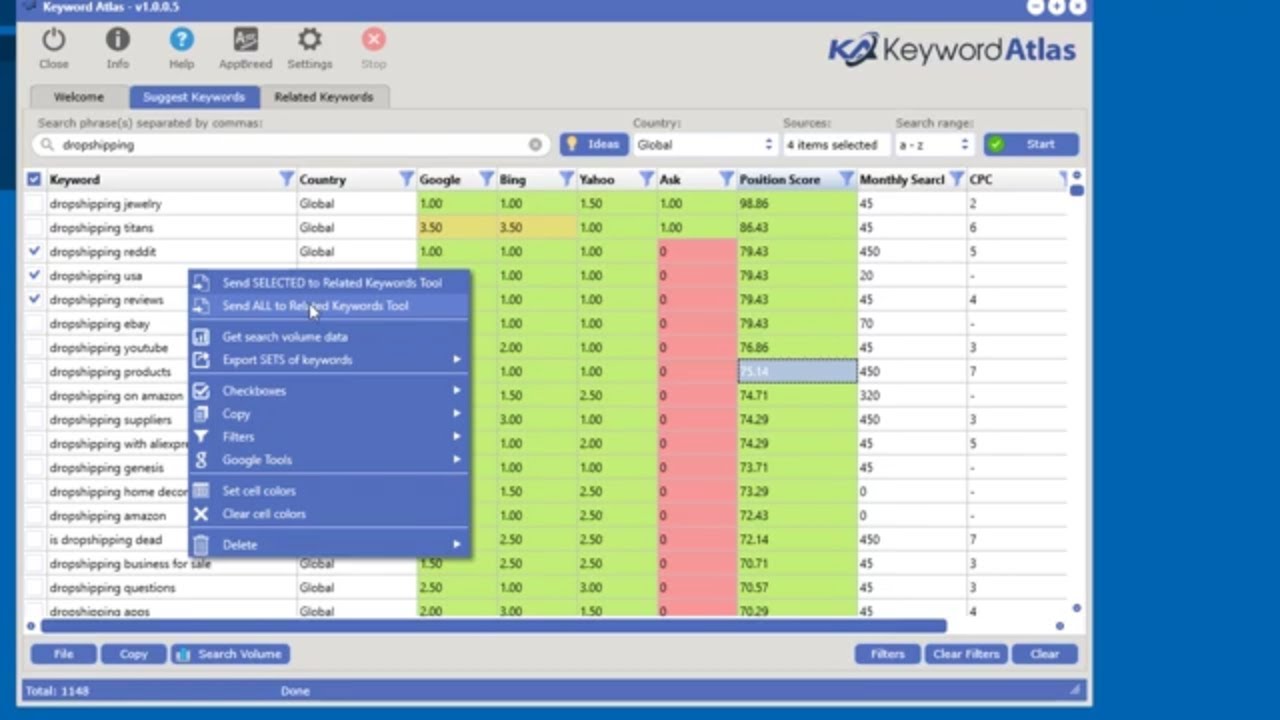The height and width of the screenshot is (720, 1280).
Task: Select the highlighted Position Score cell 75.14
Action: 797,372
